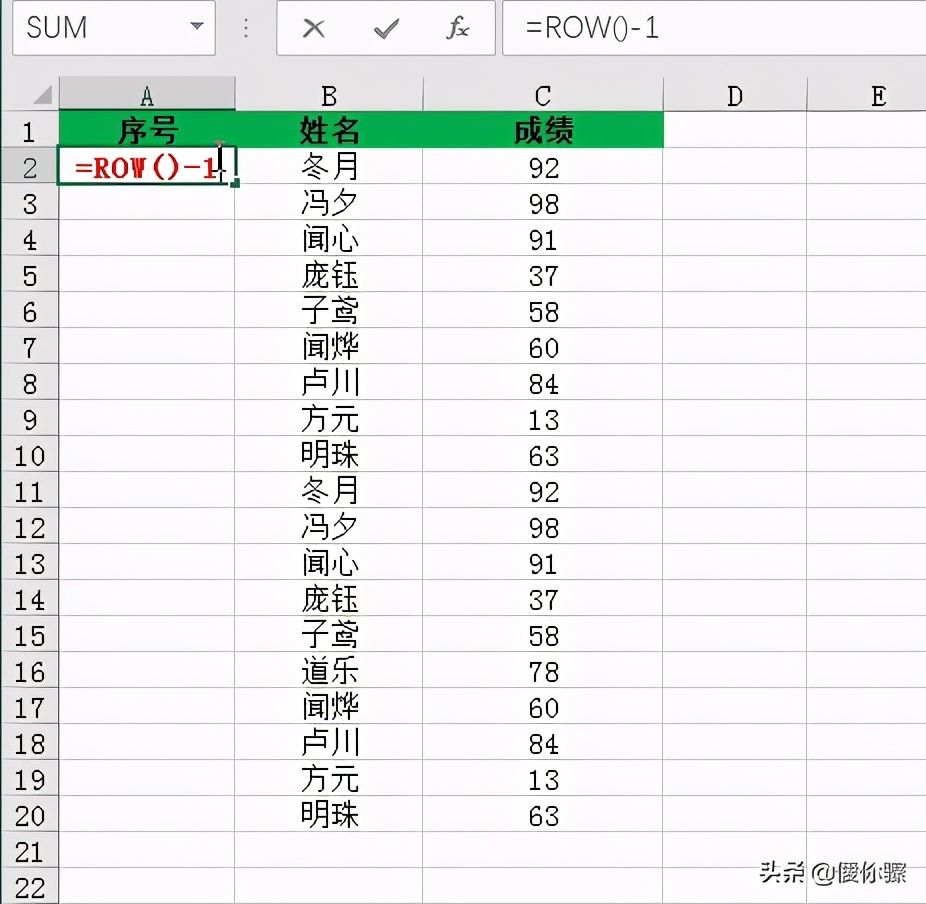Select column A header
926x904 pixels.
tap(147, 94)
